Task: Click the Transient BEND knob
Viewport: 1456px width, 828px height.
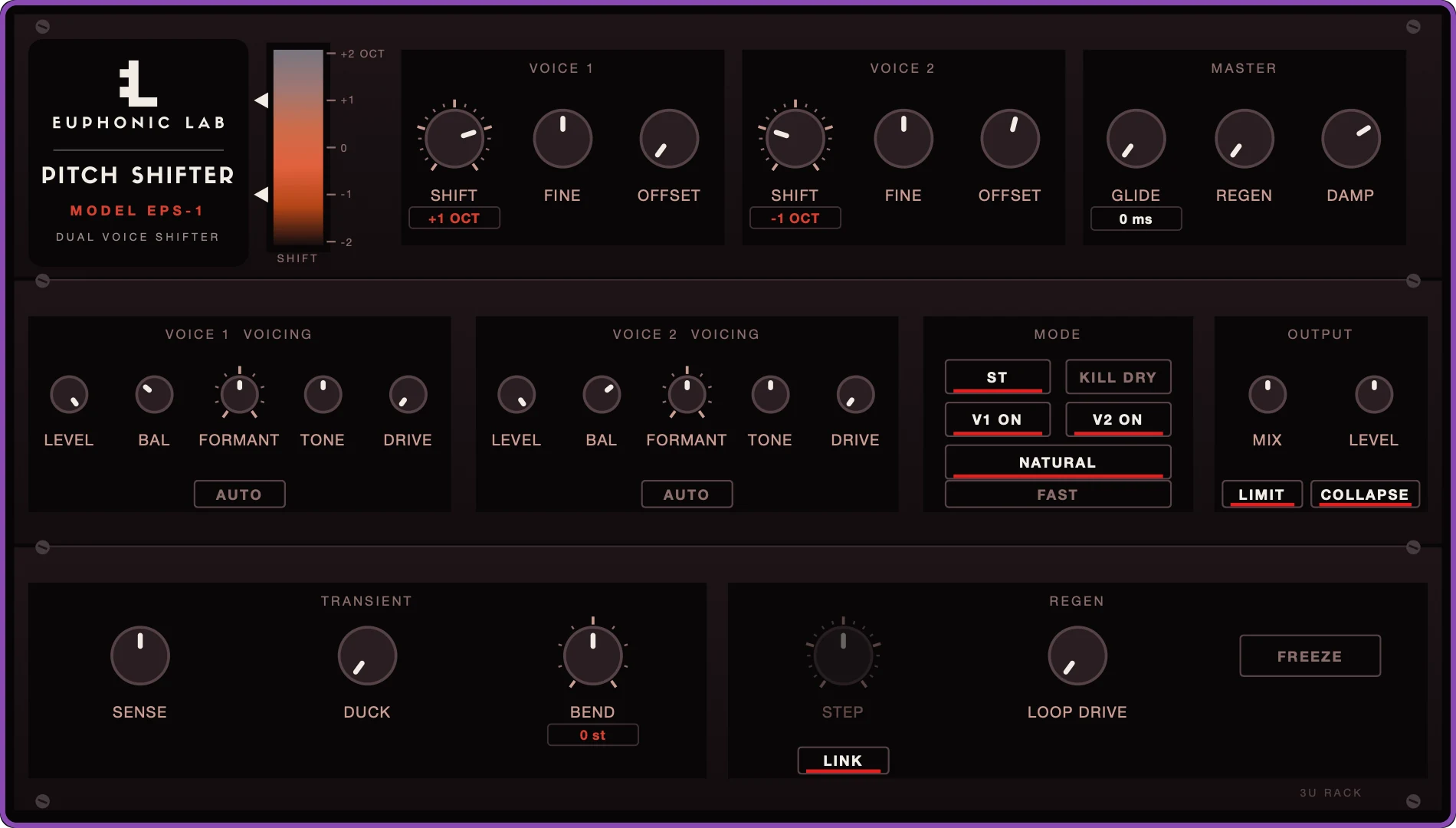Action: (x=592, y=656)
